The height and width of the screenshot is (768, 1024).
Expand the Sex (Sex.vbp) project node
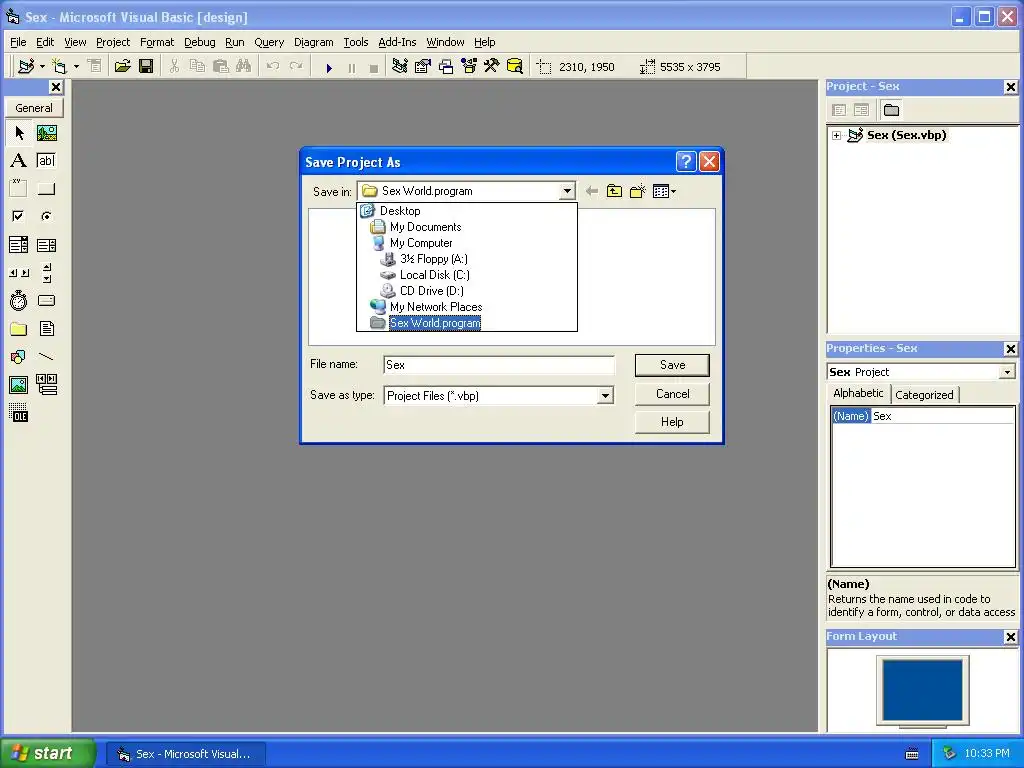pos(837,135)
